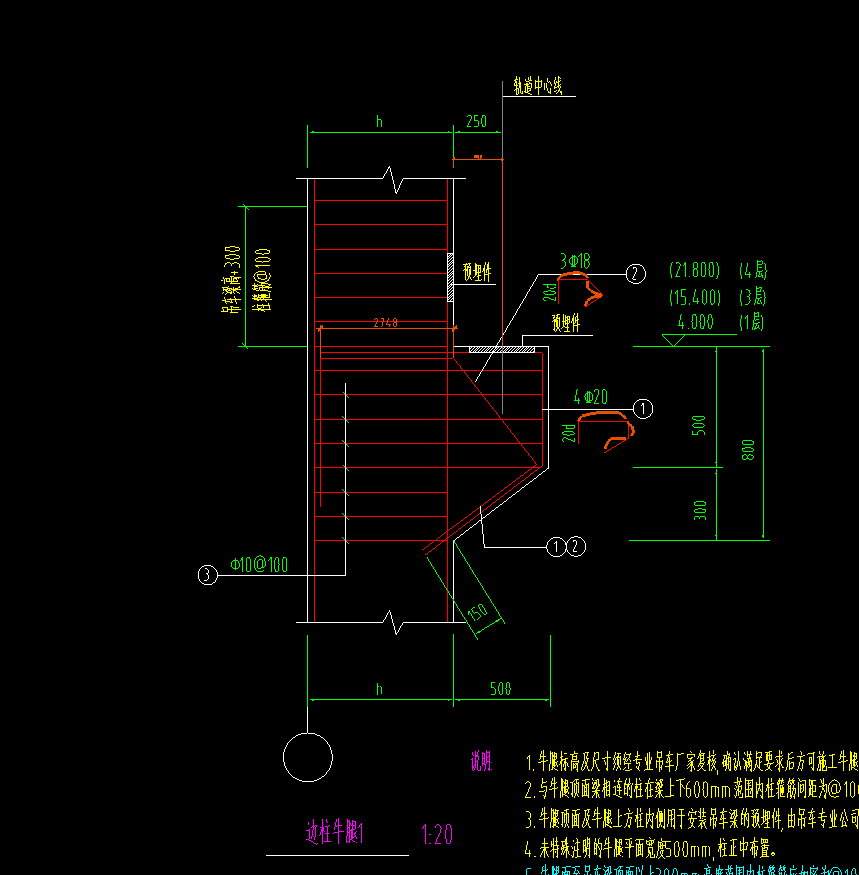The width and height of the screenshot is (859, 875).
Task: Click the '3Φ18' rebar annotation
Action: click(x=575, y=261)
